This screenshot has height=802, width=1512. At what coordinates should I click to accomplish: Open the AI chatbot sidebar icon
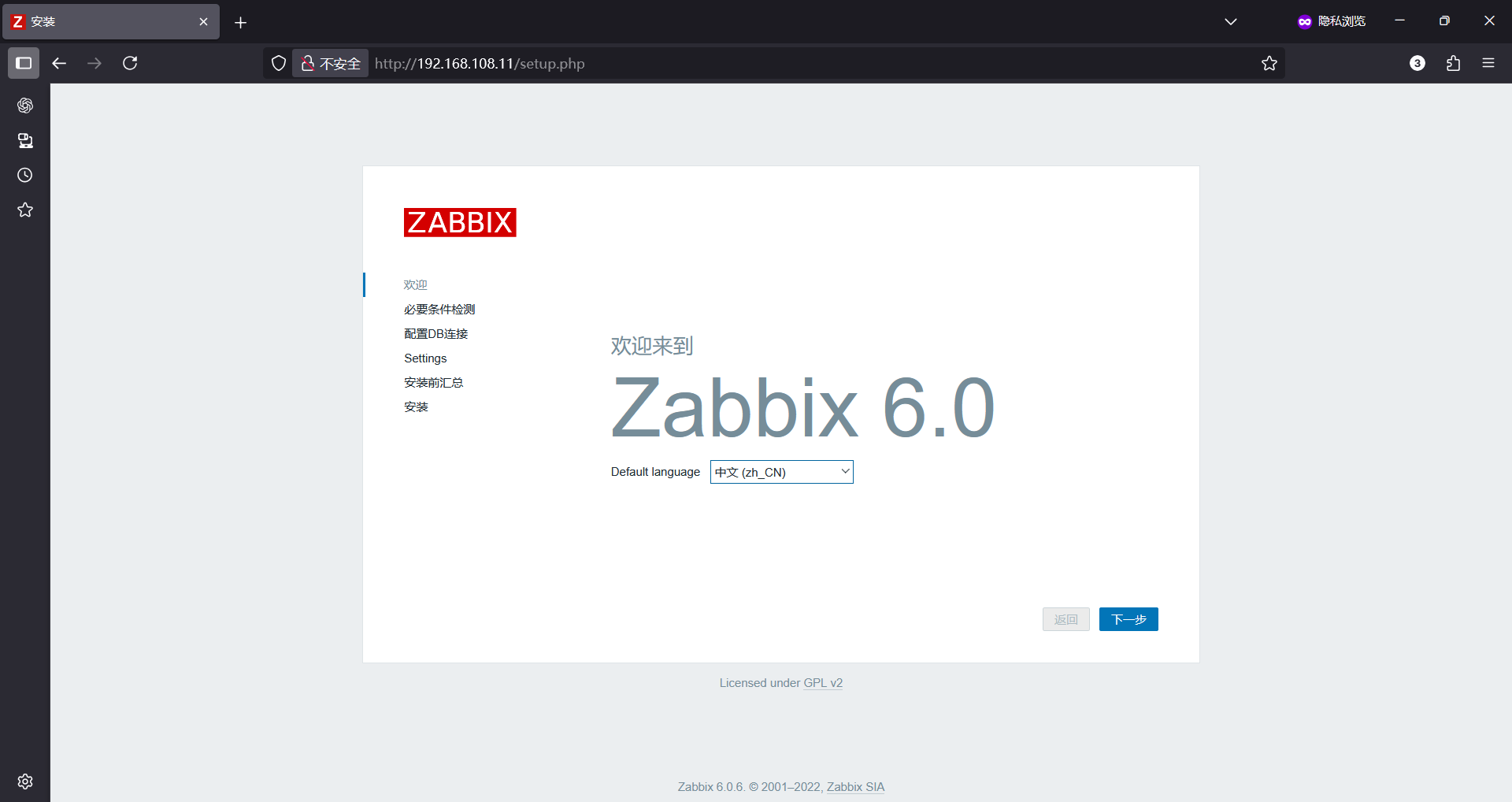pyautogui.click(x=25, y=106)
